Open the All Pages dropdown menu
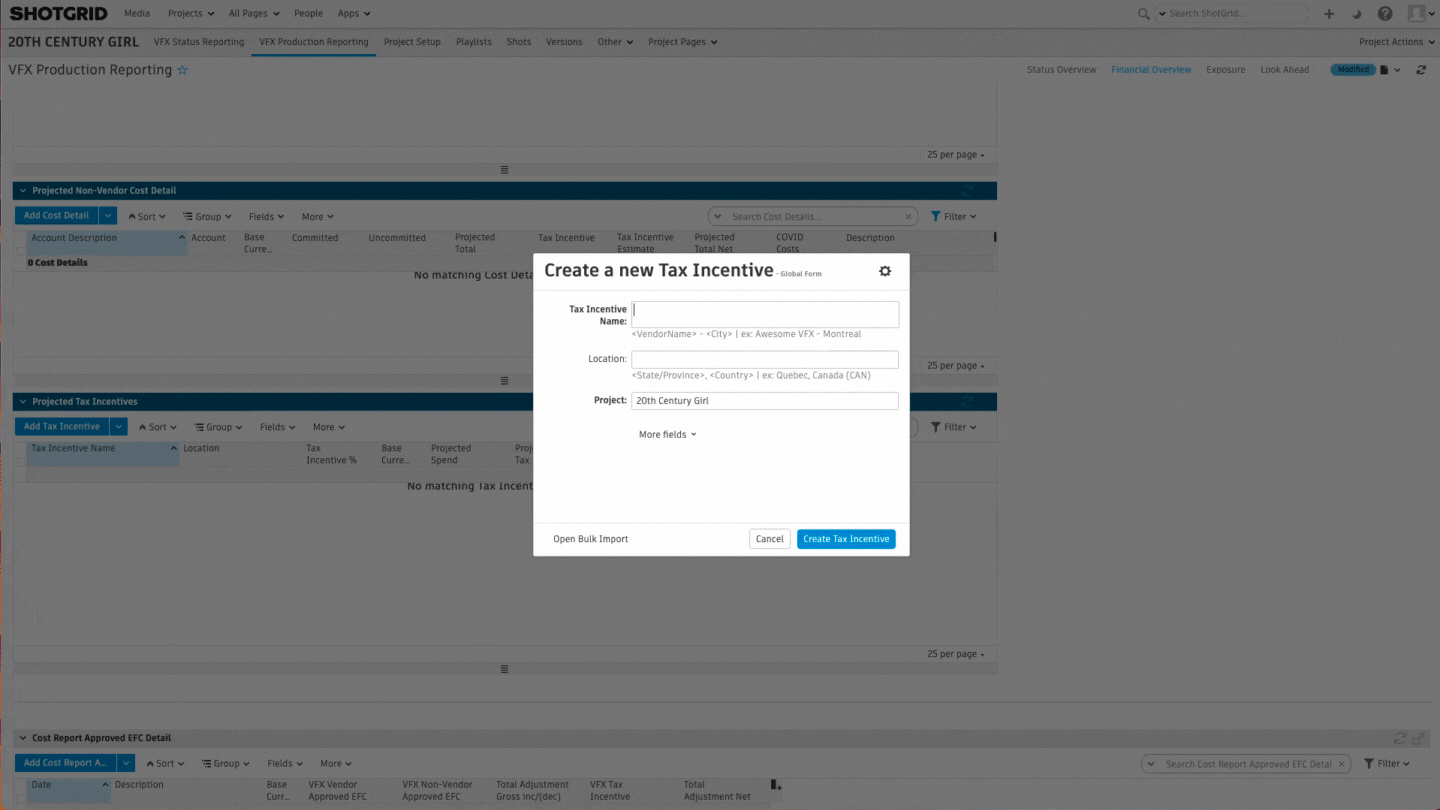This screenshot has width=1440, height=810. tap(254, 14)
